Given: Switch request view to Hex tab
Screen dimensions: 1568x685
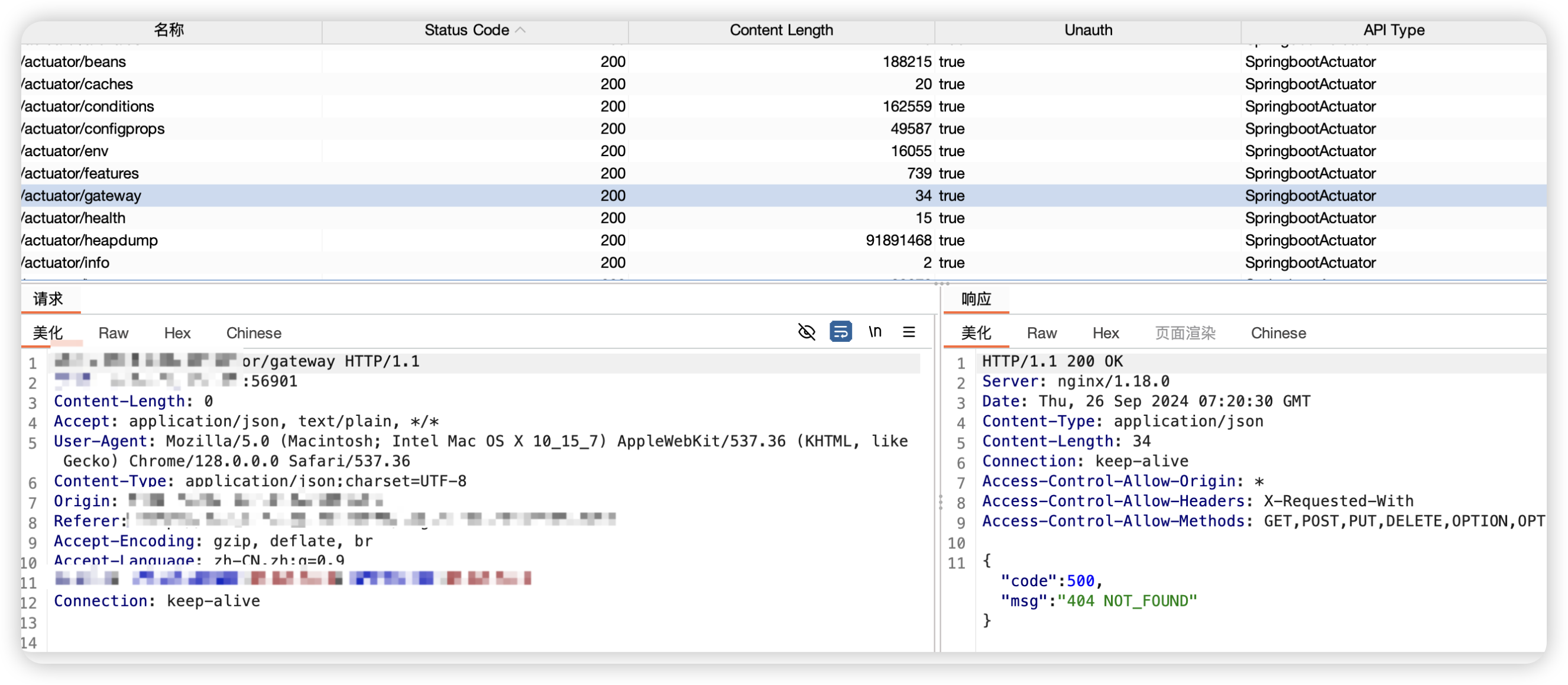Looking at the screenshot, I should click(x=177, y=334).
